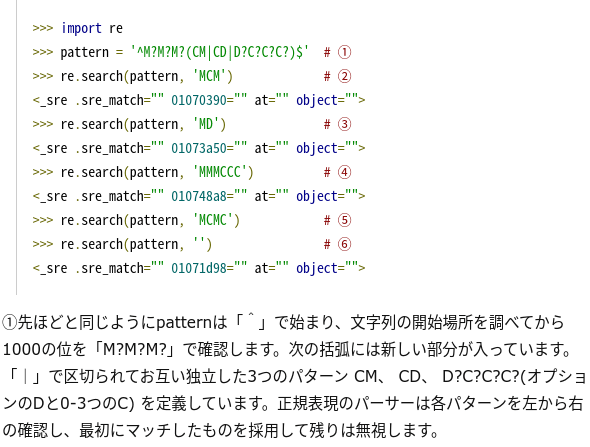Click the 010748a8 match object address
Screen dimensions: 590x447
199,196
